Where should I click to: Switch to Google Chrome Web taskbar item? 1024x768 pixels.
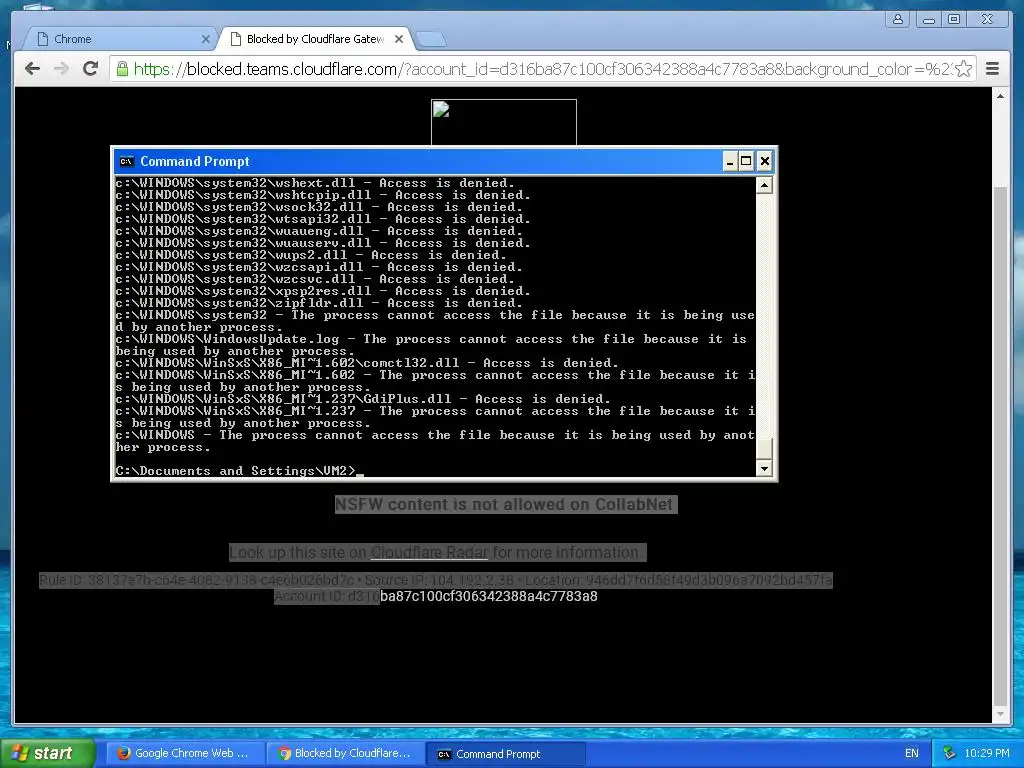[185, 753]
